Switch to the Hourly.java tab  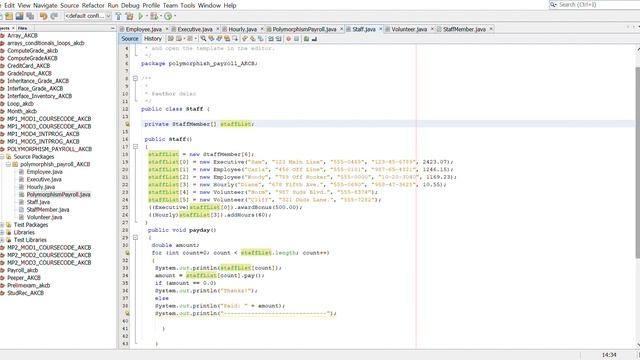[242, 29]
